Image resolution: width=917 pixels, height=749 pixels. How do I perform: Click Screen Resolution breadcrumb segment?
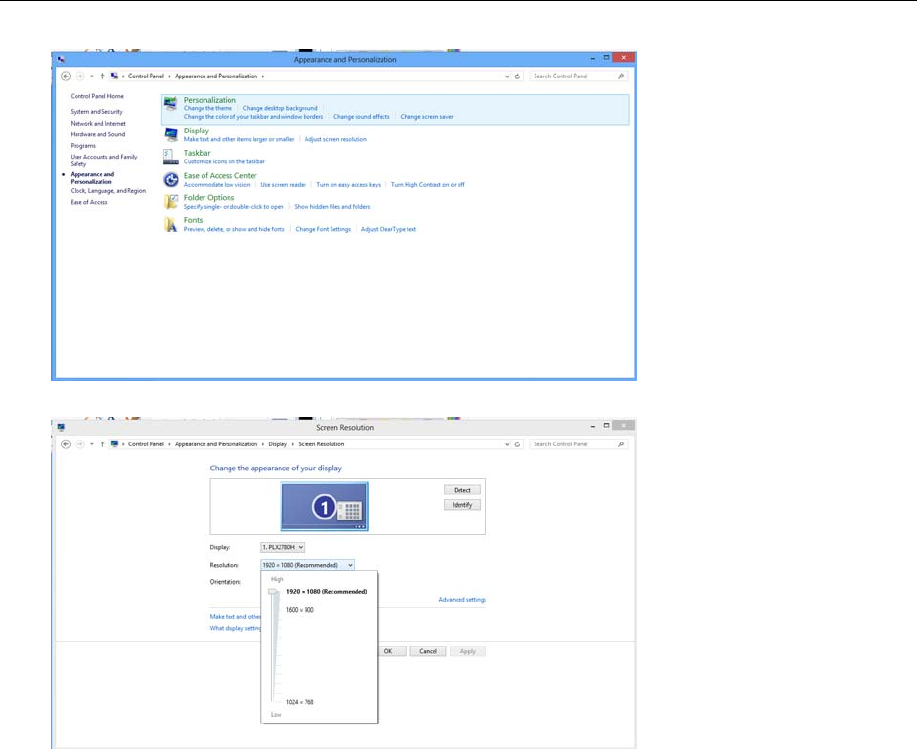pos(321,444)
